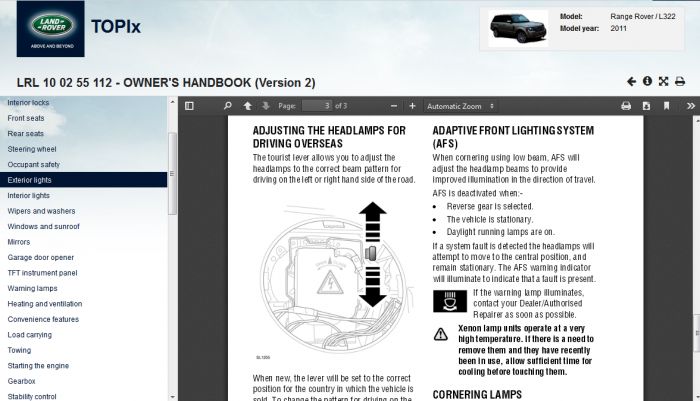Click sidebar scrollbar up arrow
The image size is (700, 401).
(x=172, y=102)
